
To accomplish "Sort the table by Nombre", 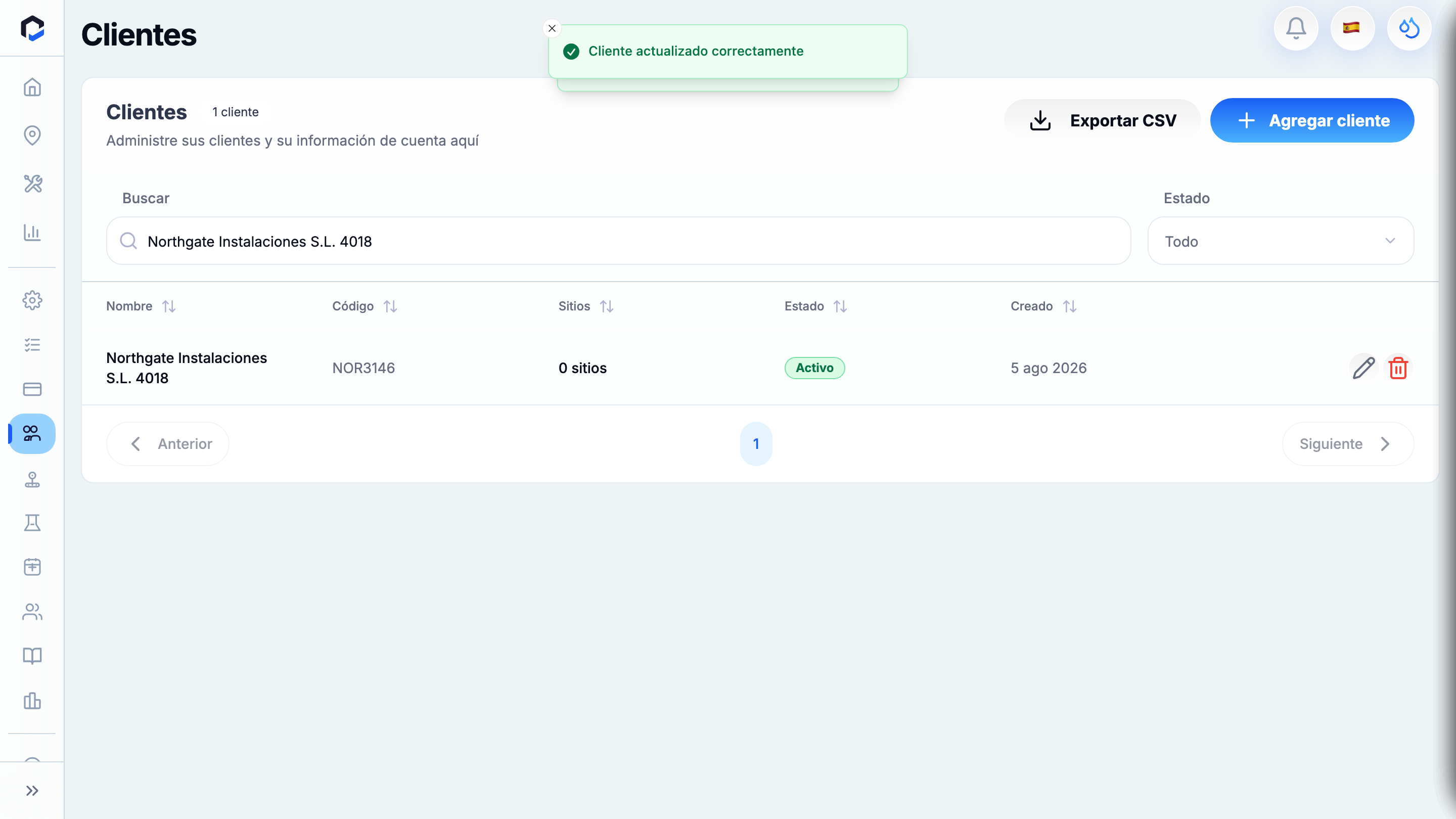I will 141,306.
